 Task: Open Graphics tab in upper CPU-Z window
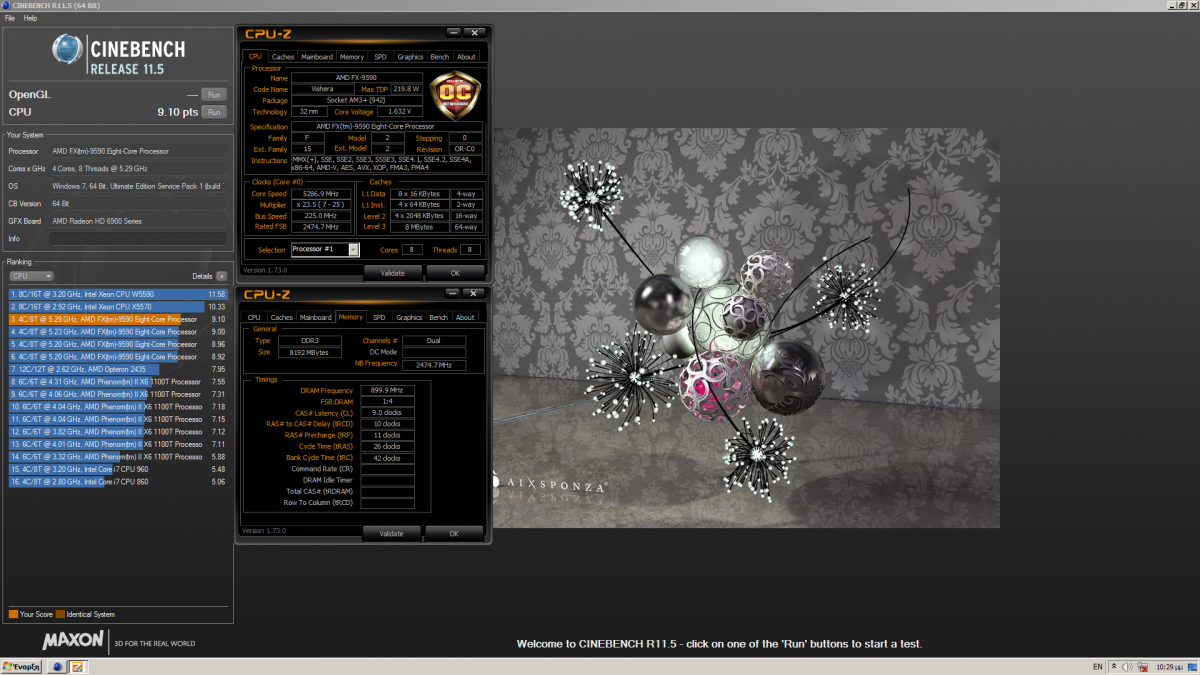[410, 57]
